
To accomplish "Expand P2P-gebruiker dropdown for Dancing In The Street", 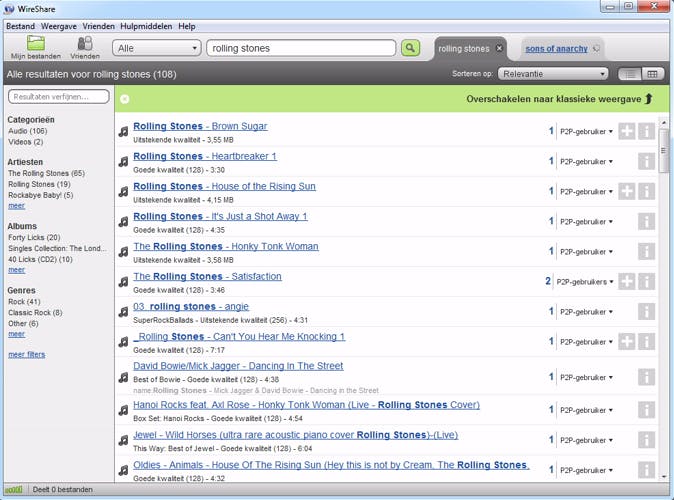I will pos(586,377).
